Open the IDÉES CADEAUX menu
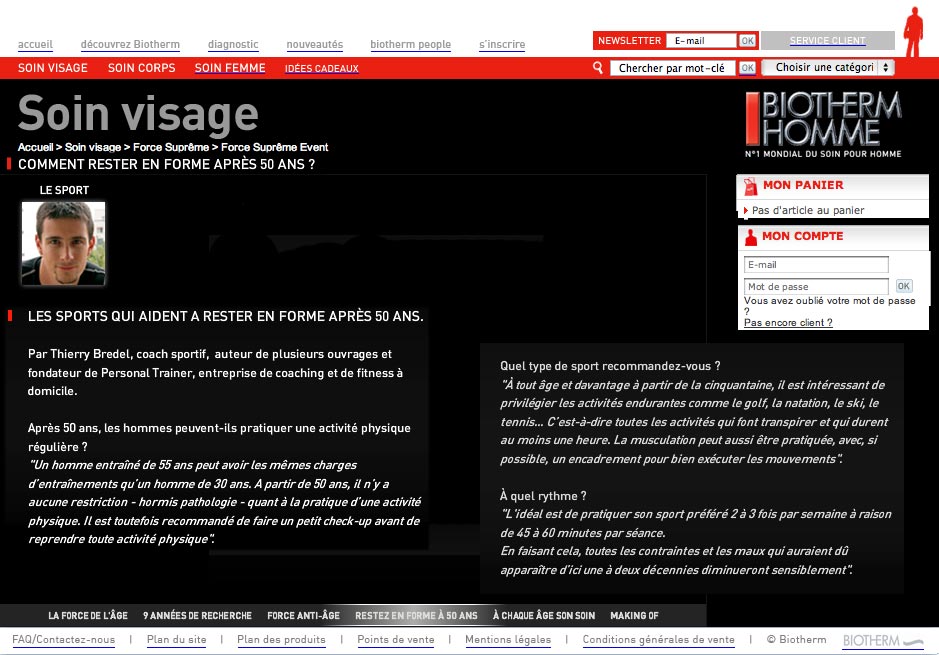This screenshot has height=655, width=939. (322, 68)
